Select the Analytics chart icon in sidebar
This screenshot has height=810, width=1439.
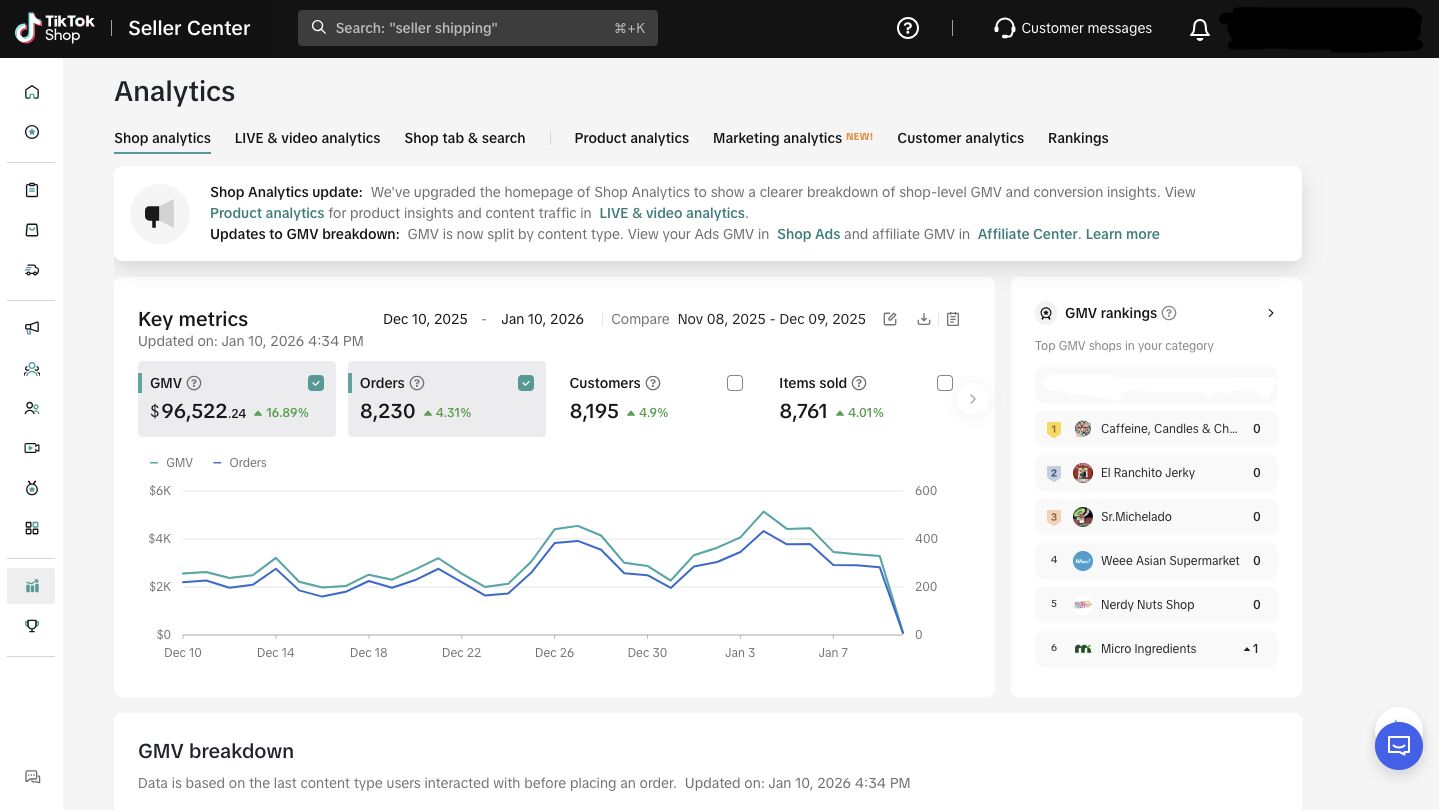[32, 586]
